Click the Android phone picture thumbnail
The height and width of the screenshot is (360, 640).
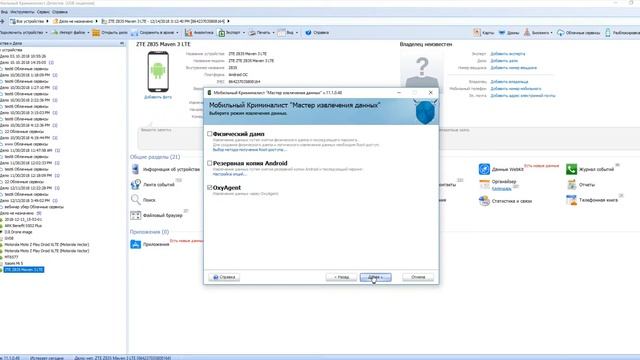(158, 72)
